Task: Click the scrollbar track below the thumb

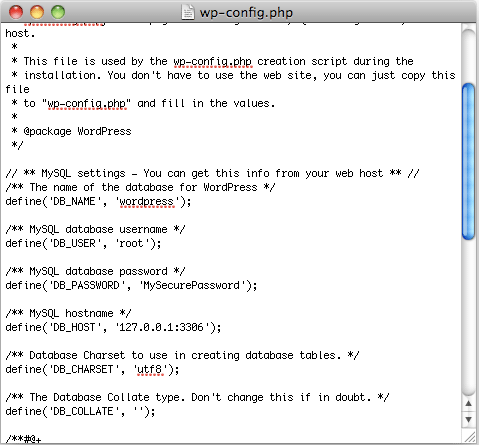Action: pos(468,317)
